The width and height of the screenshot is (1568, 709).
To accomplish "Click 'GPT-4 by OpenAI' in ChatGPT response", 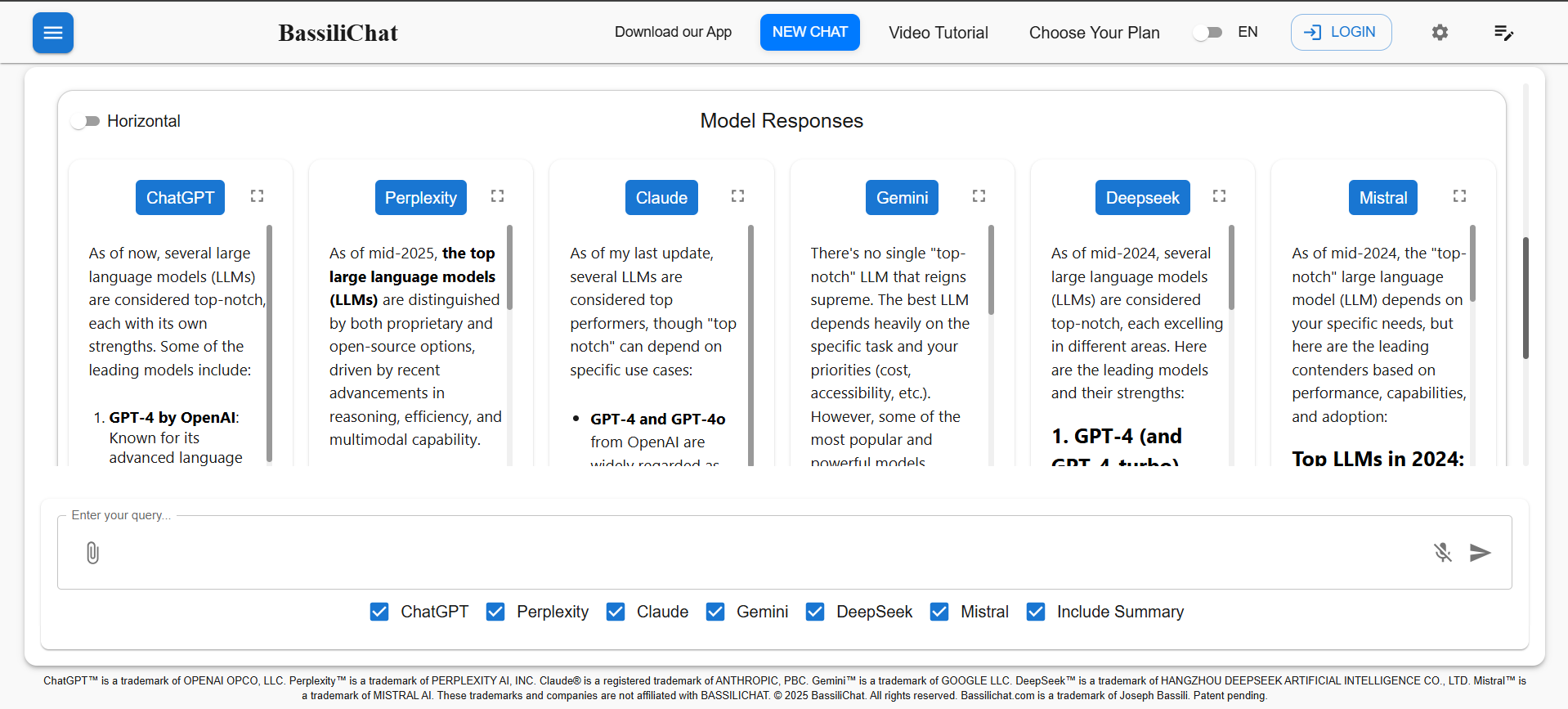I will click(x=172, y=417).
